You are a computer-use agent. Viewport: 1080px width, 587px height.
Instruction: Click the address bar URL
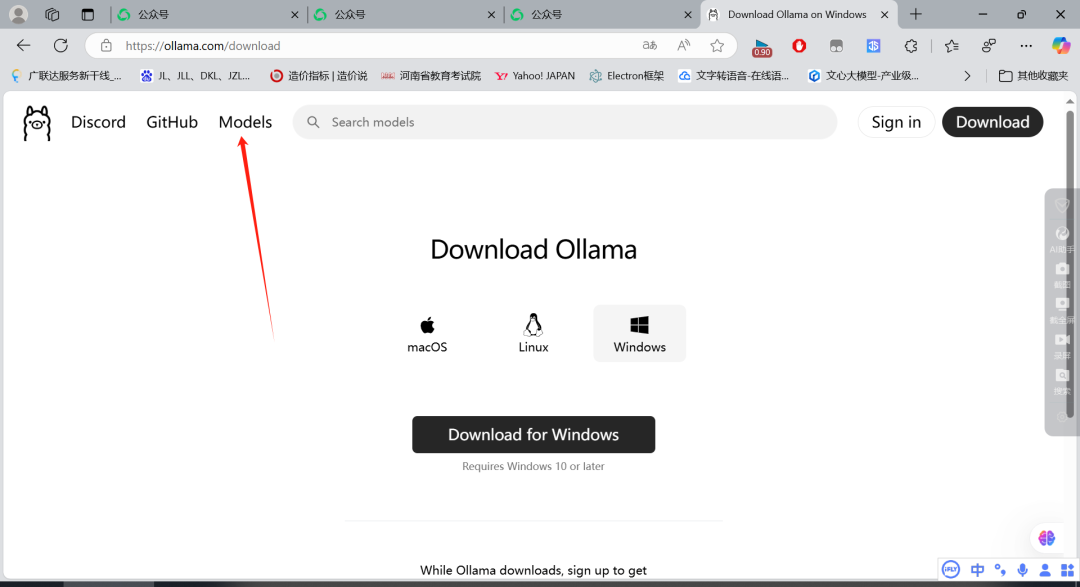click(x=202, y=45)
